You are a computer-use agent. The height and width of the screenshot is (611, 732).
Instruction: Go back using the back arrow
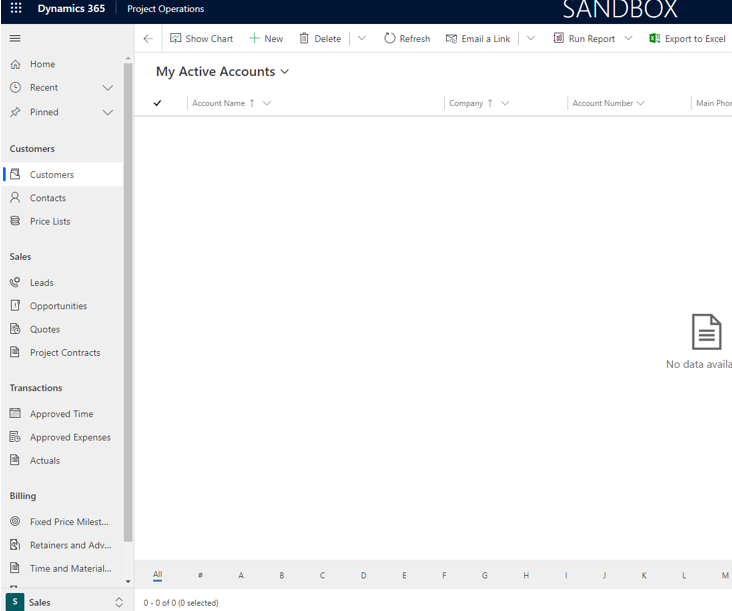tap(148, 39)
